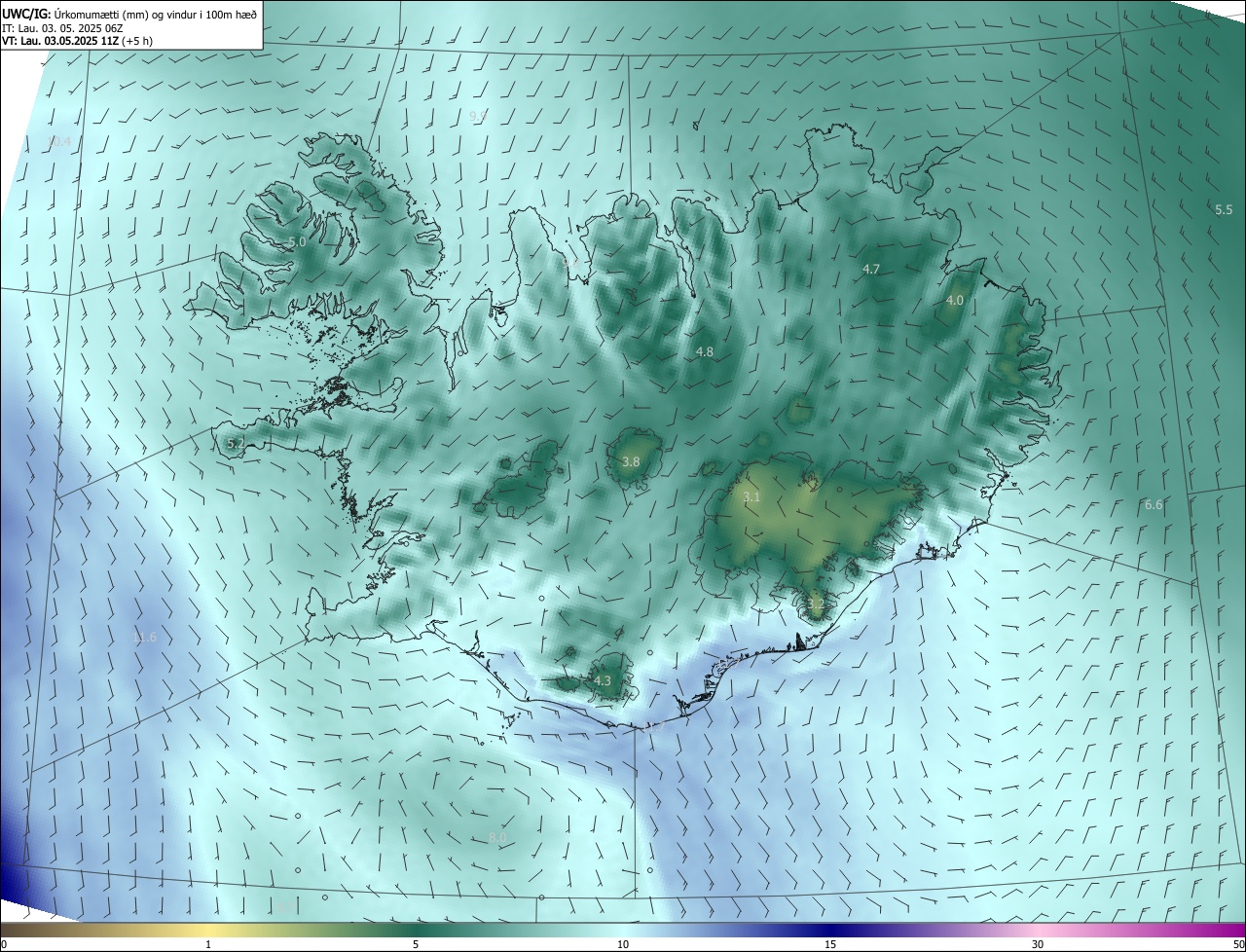Click the 4.8 value on the map
Screen dimensions: 1246x952
coord(705,351)
